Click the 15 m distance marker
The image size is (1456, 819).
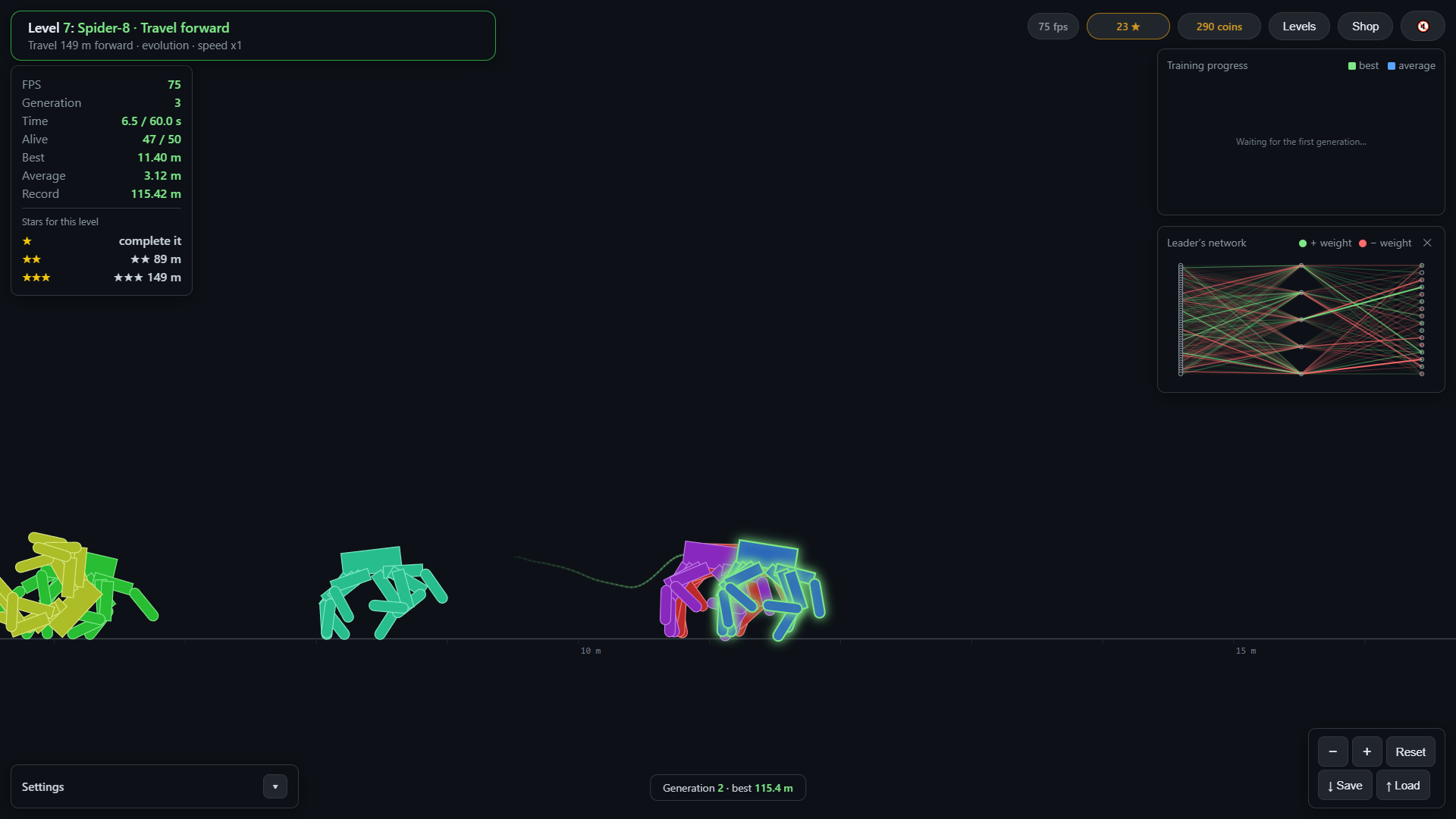[1245, 651]
